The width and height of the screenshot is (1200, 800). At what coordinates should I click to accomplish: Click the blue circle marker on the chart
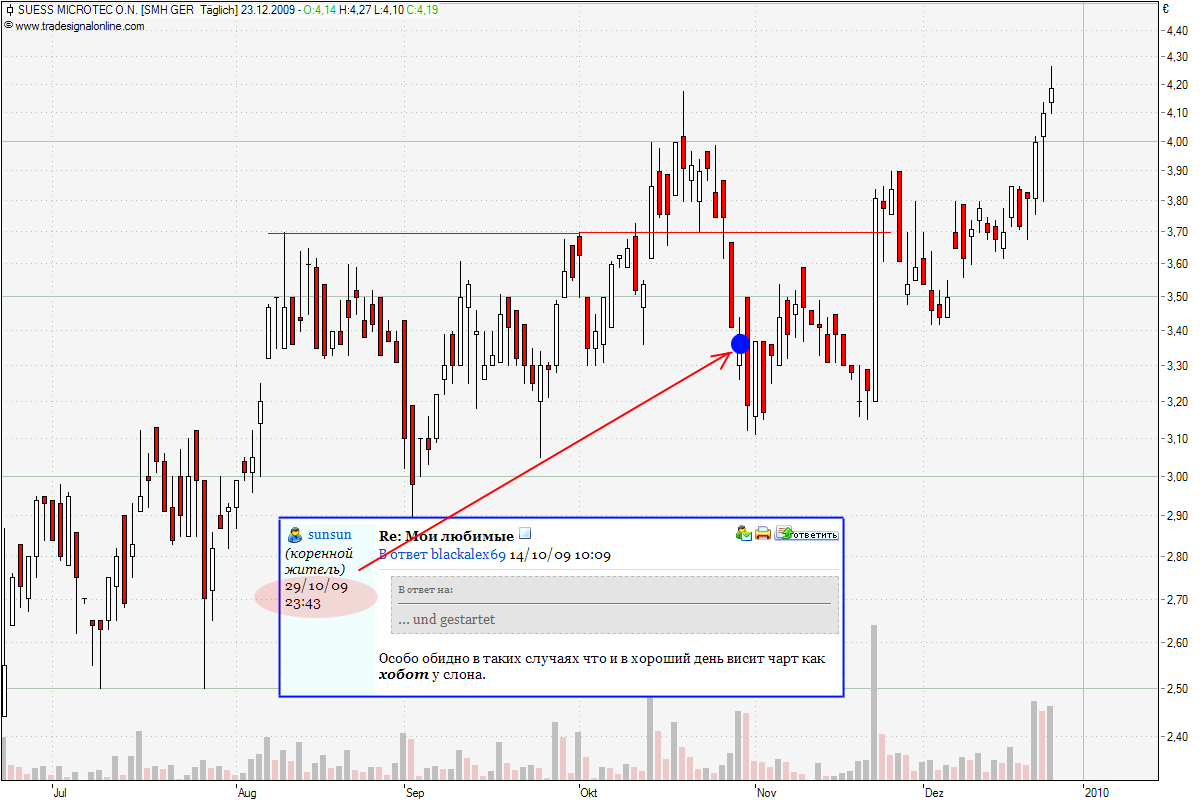[740, 344]
